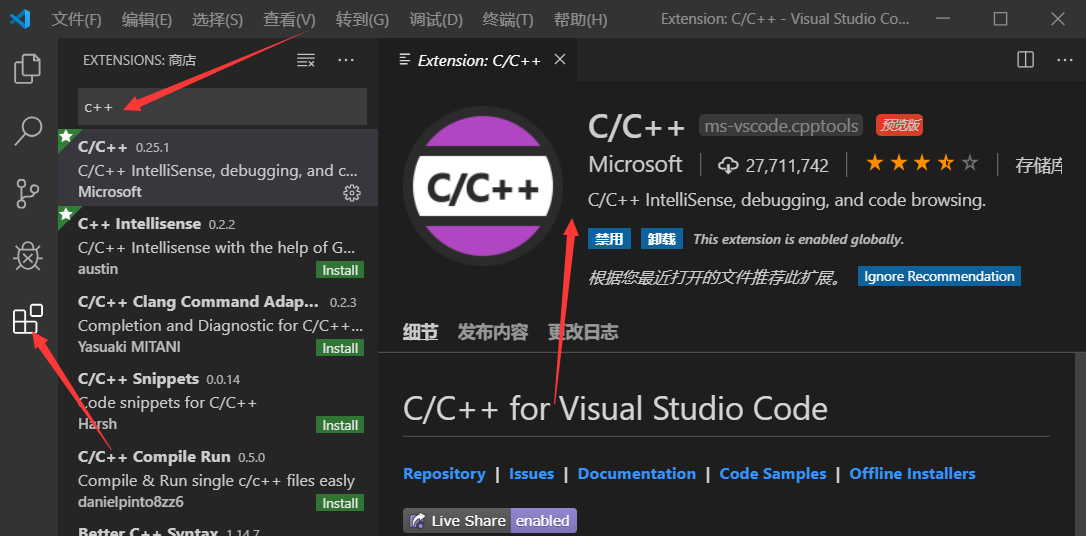Select C/C++ Compile Run list item
Viewport: 1086px width, 536px height.
point(218,478)
